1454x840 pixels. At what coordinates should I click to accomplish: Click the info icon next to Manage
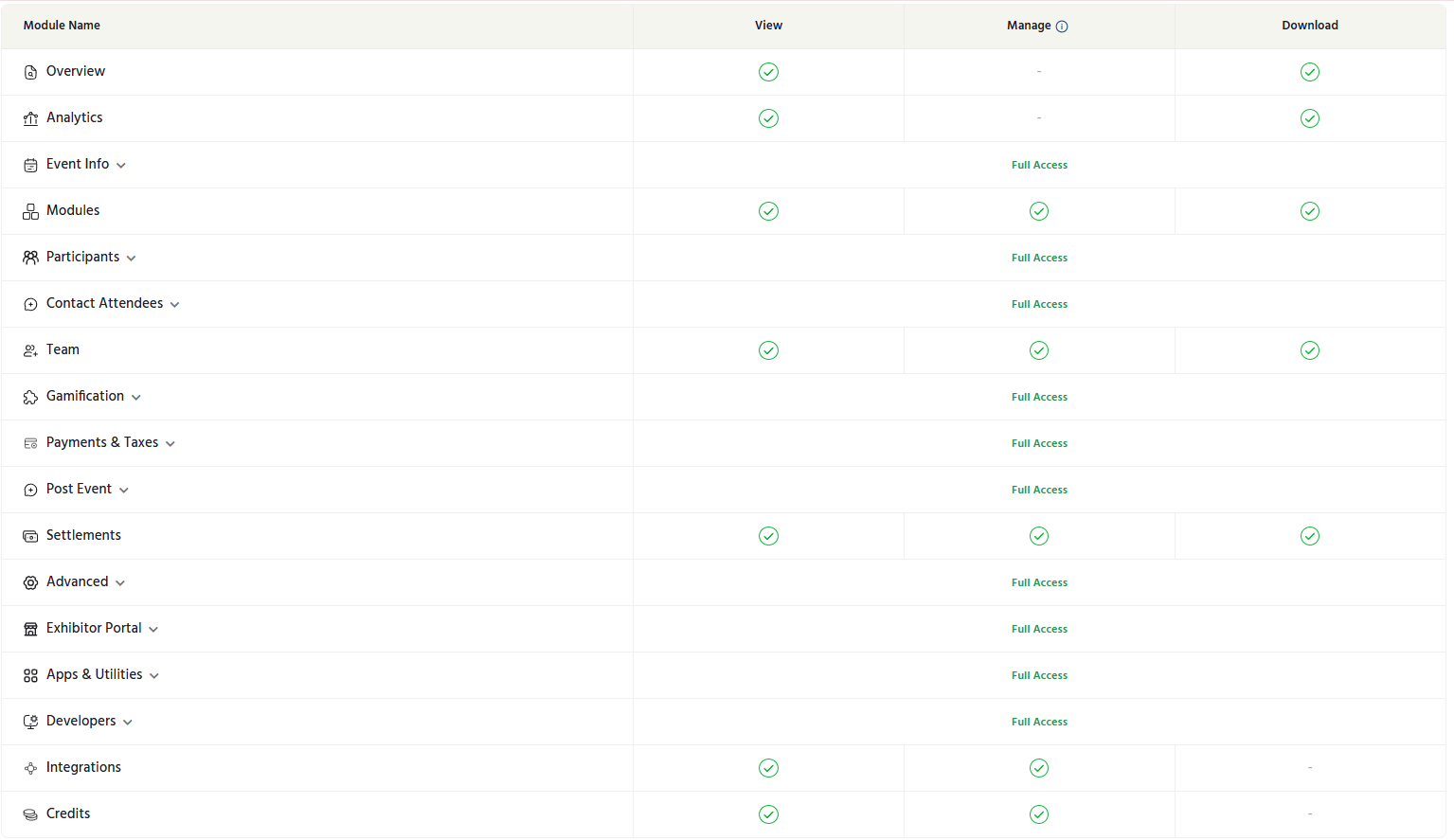pyautogui.click(x=1062, y=27)
